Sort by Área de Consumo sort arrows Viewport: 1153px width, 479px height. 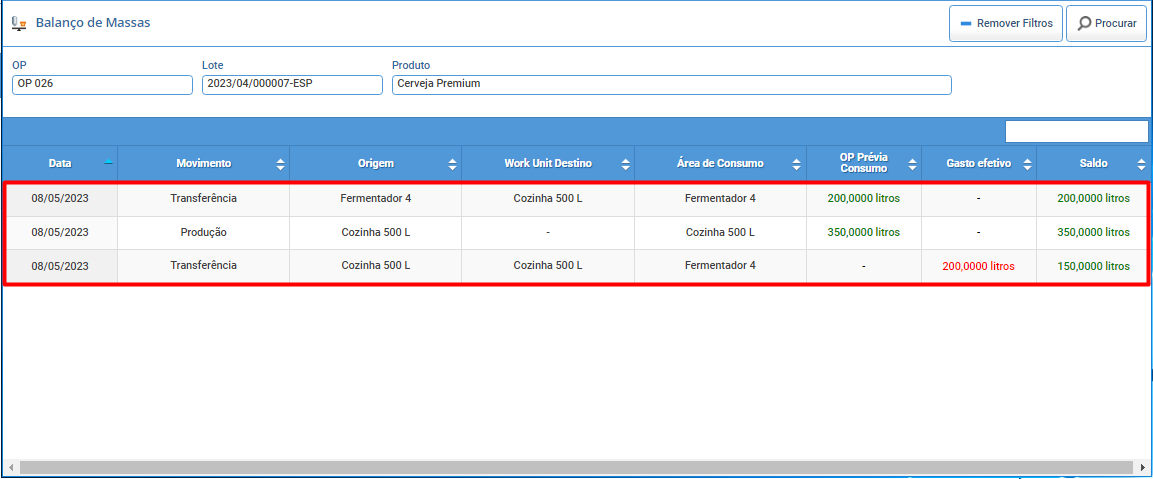797,163
